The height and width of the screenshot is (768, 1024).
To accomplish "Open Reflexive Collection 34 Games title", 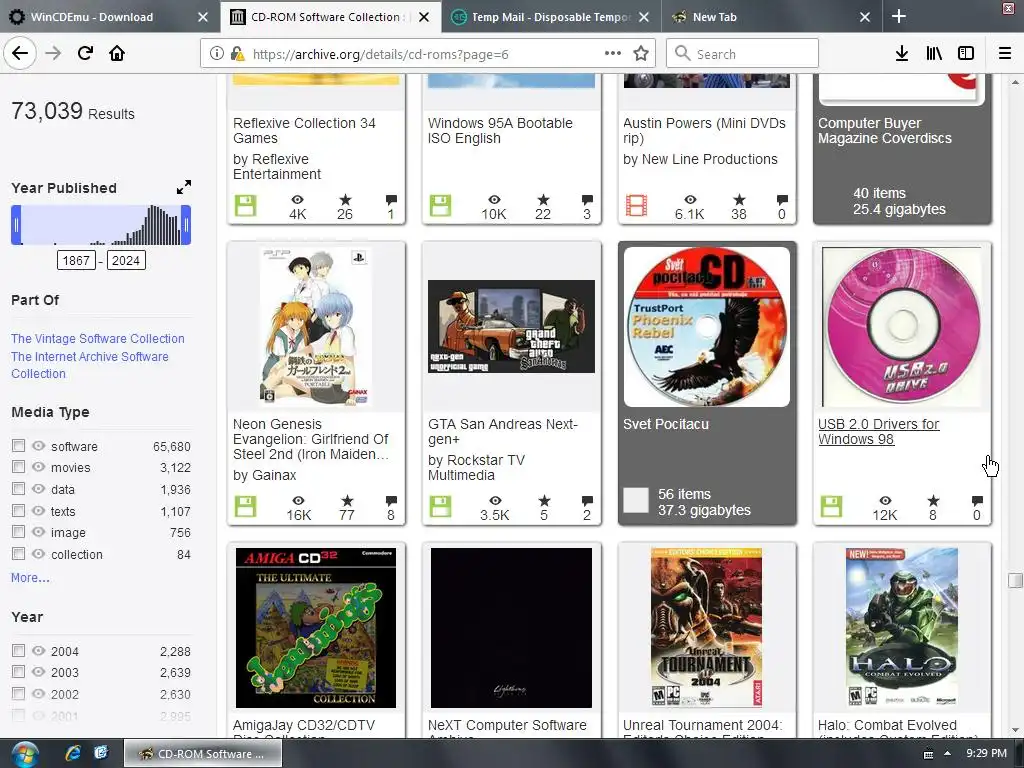I will coord(304,131).
